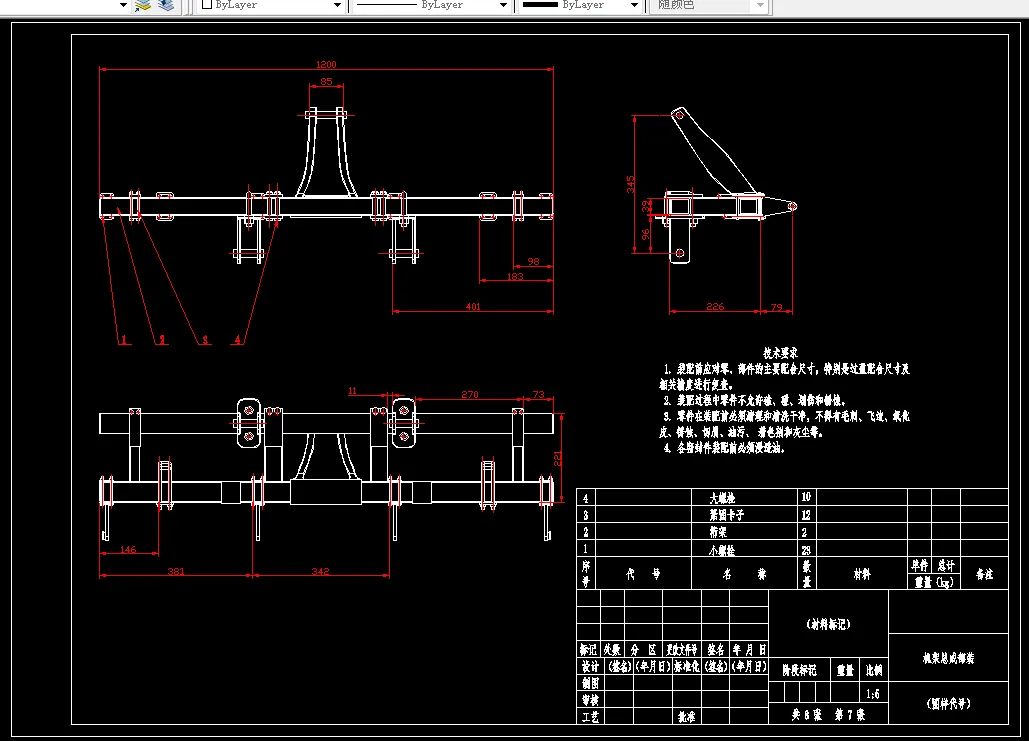This screenshot has height=741, width=1029.
Task: Open the plot style 随颜色 dropdown
Action: point(760,5)
